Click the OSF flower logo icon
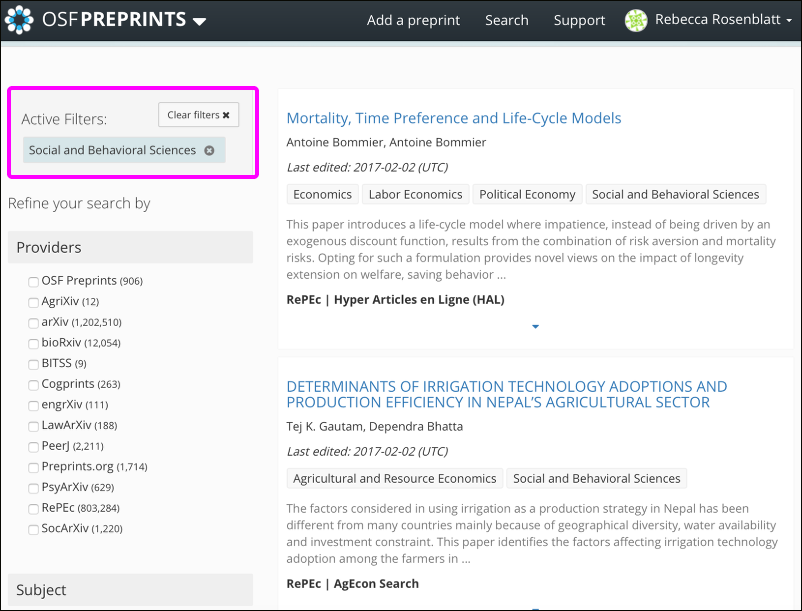 coord(19,20)
